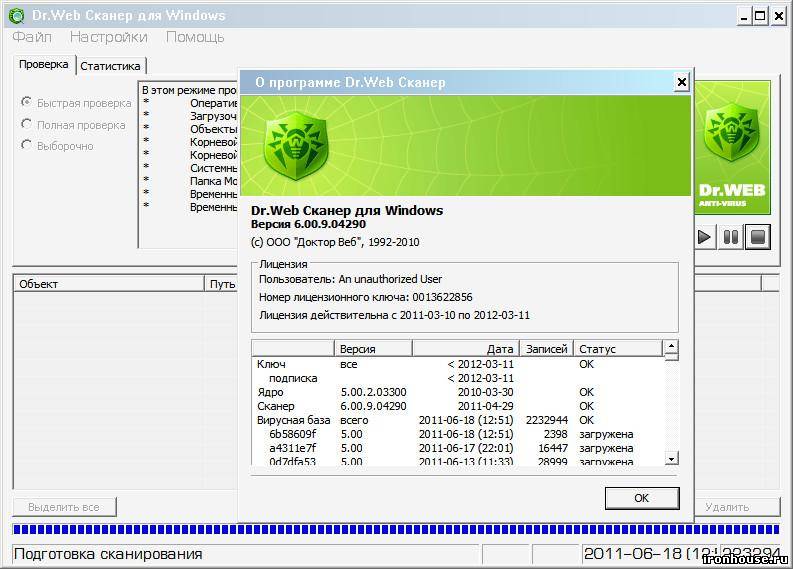Minimize the Dr.Web scanner main window
Viewport: 793px width, 569px height.
click(743, 17)
